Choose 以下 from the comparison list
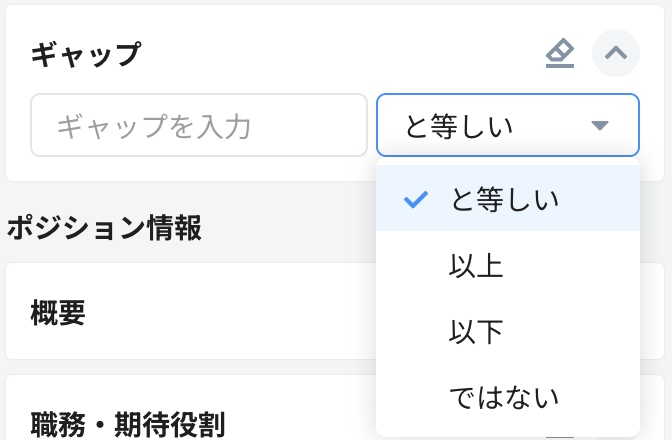This screenshot has width=672, height=440. [x=476, y=331]
